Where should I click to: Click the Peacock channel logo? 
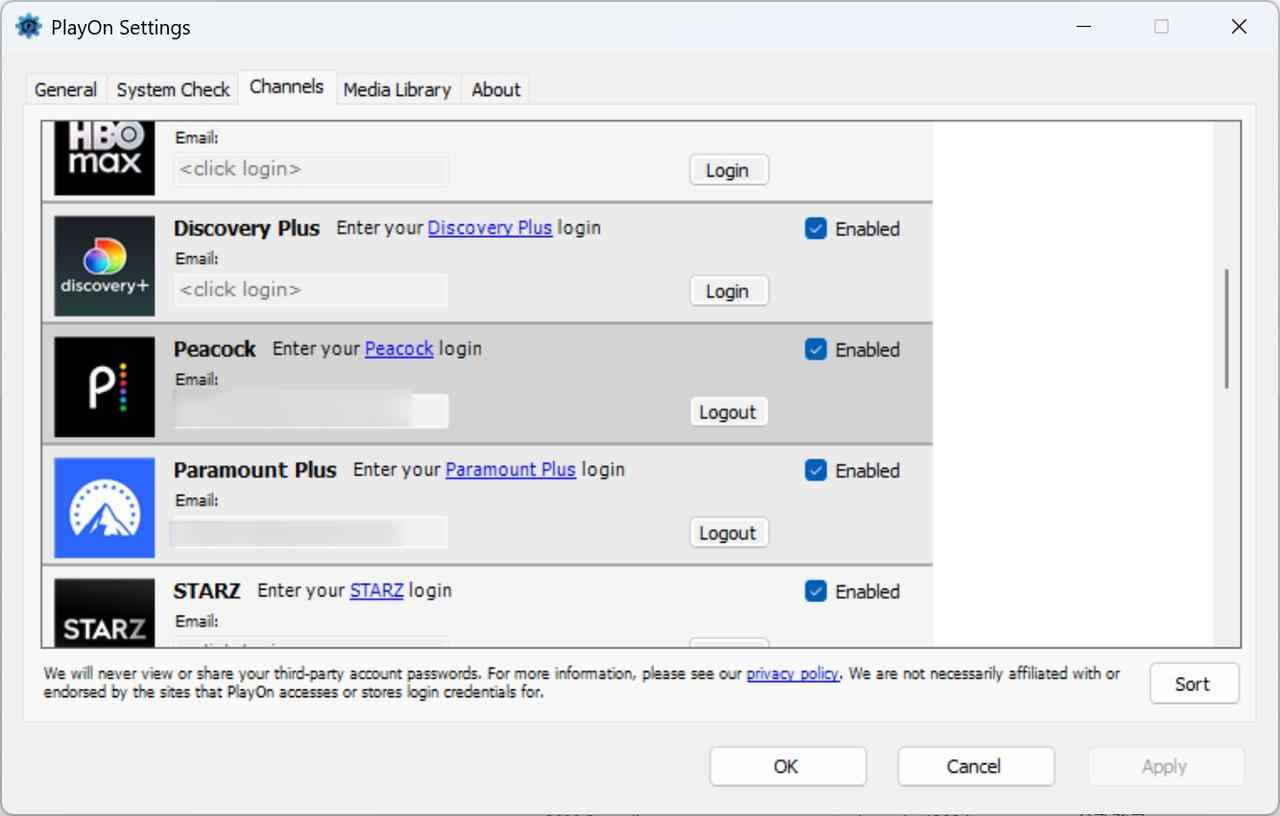(x=104, y=386)
